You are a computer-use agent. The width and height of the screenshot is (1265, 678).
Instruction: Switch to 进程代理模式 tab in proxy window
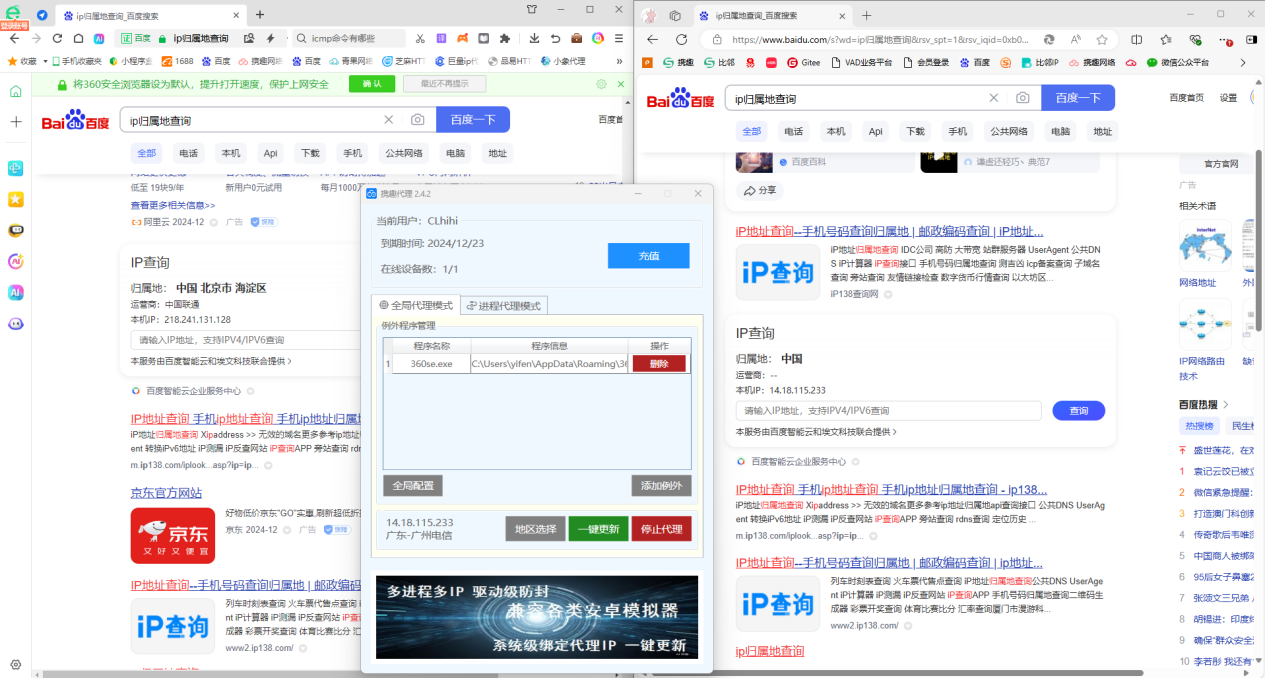tap(503, 306)
